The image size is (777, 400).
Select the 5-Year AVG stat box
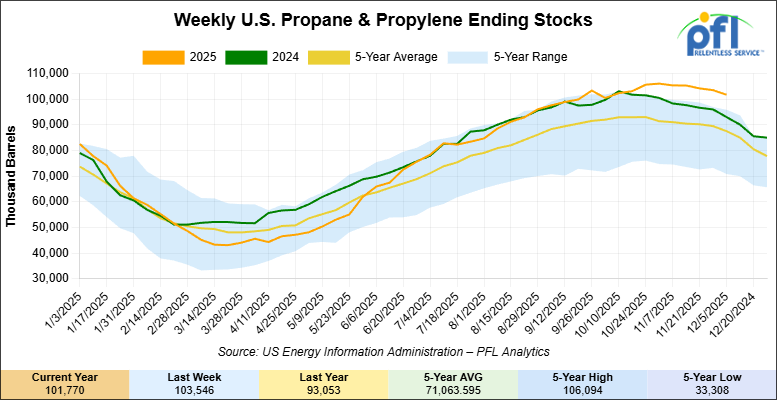tap(453, 385)
